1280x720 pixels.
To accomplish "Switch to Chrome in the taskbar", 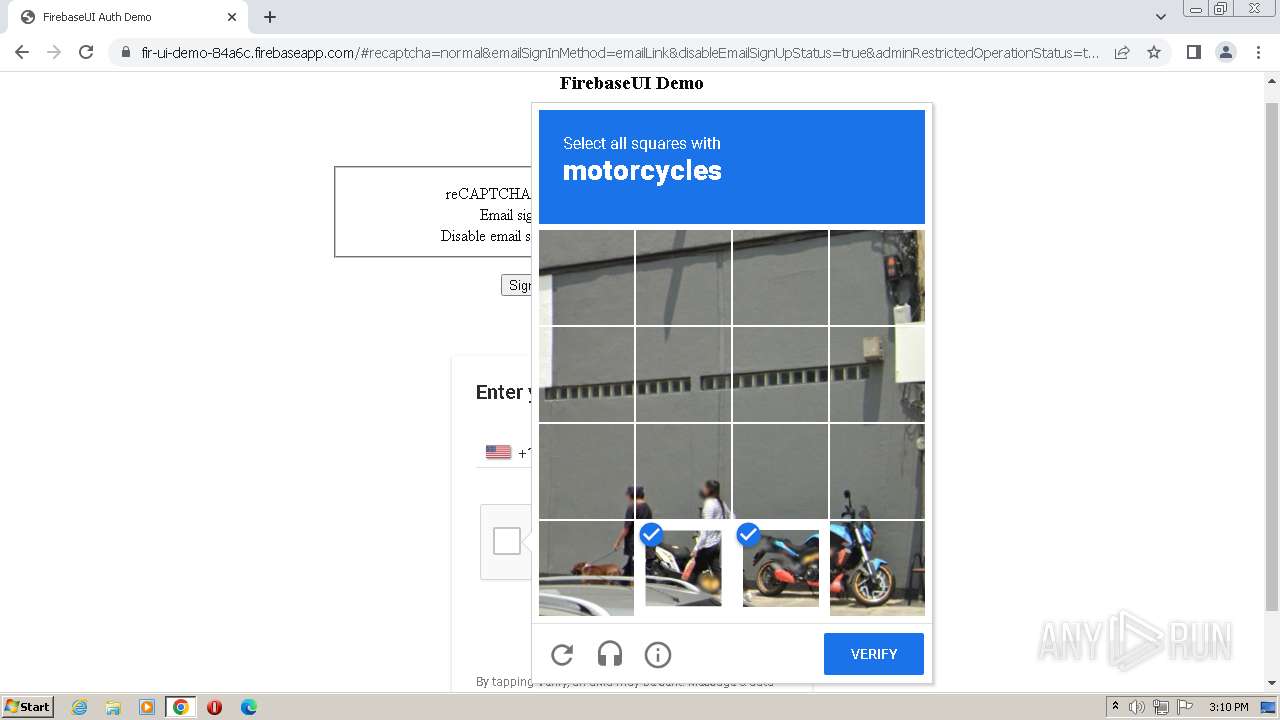I will tap(181, 707).
